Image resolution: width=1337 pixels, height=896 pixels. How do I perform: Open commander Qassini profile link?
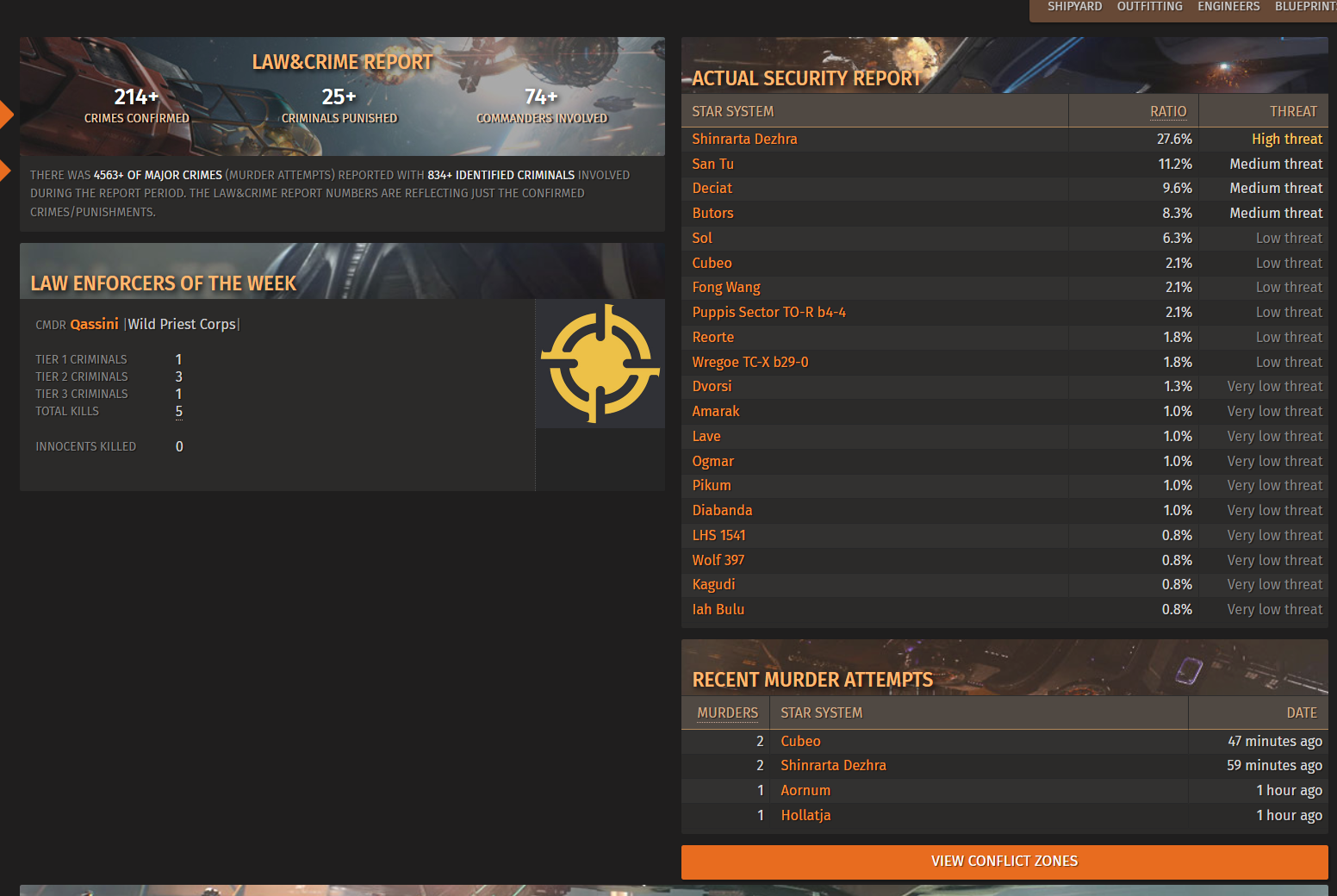pos(94,324)
